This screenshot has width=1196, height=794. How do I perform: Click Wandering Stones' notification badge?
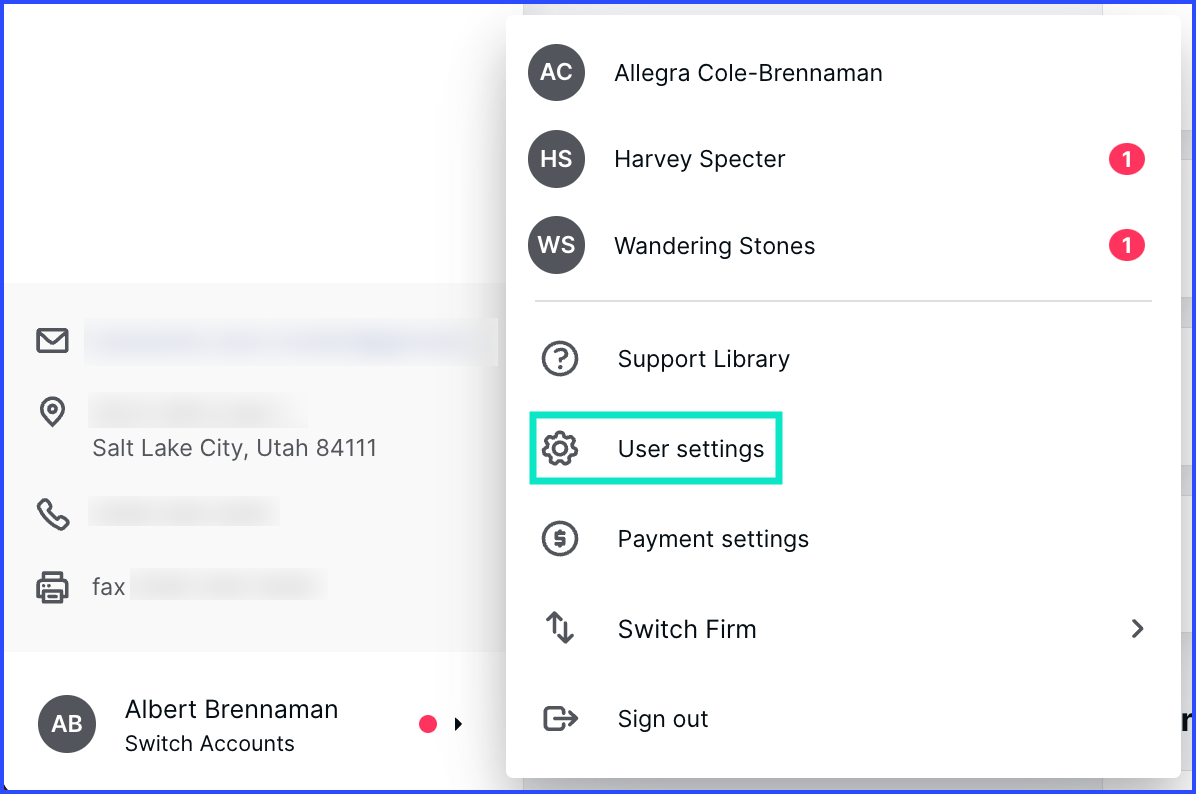pyautogui.click(x=1127, y=245)
